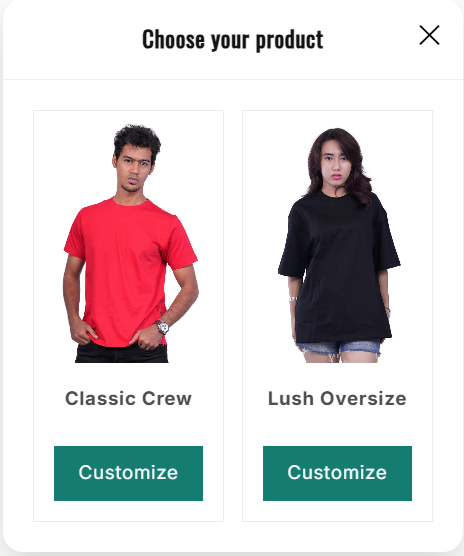The height and width of the screenshot is (556, 464).
Task: Customize the Classic Crew t-shirt
Action: tap(128, 473)
